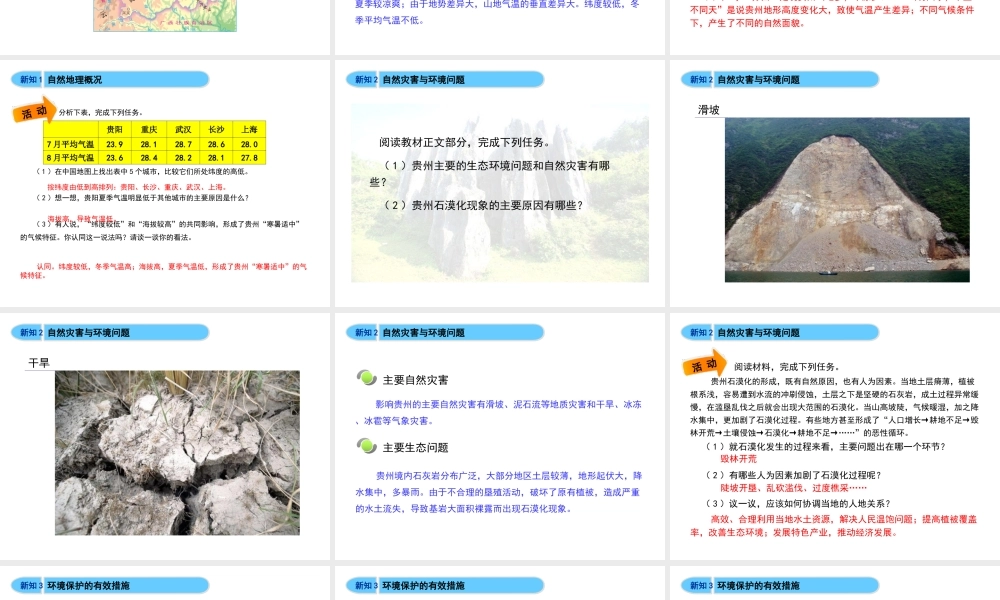The image size is (1000, 600).
Task: Click the cracked dry soil photograph
Action: click(177, 453)
